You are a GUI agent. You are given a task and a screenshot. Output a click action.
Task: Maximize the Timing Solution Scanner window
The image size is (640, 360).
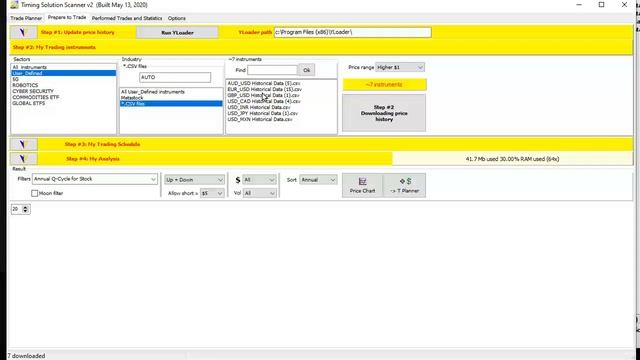point(601,5)
